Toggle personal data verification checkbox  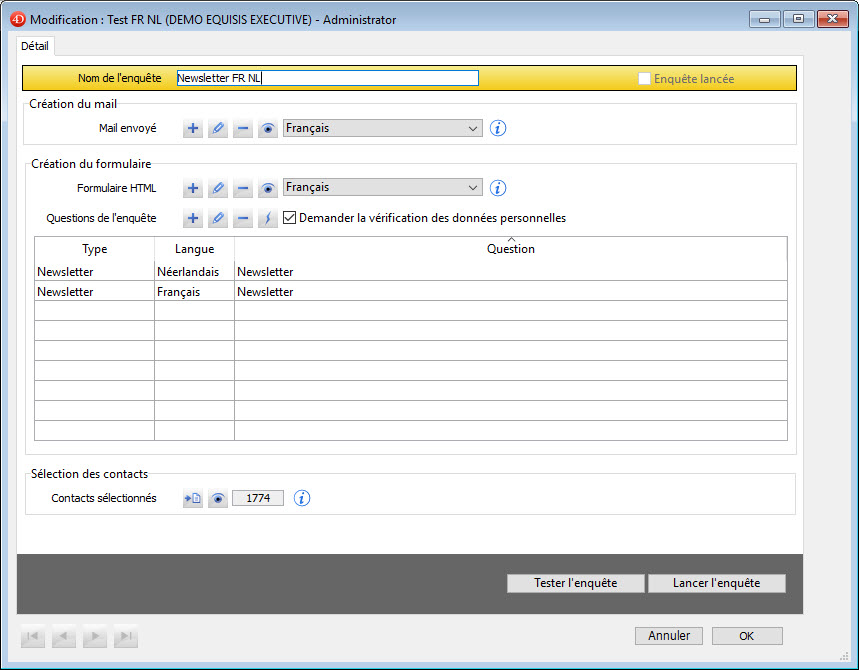(x=291, y=218)
